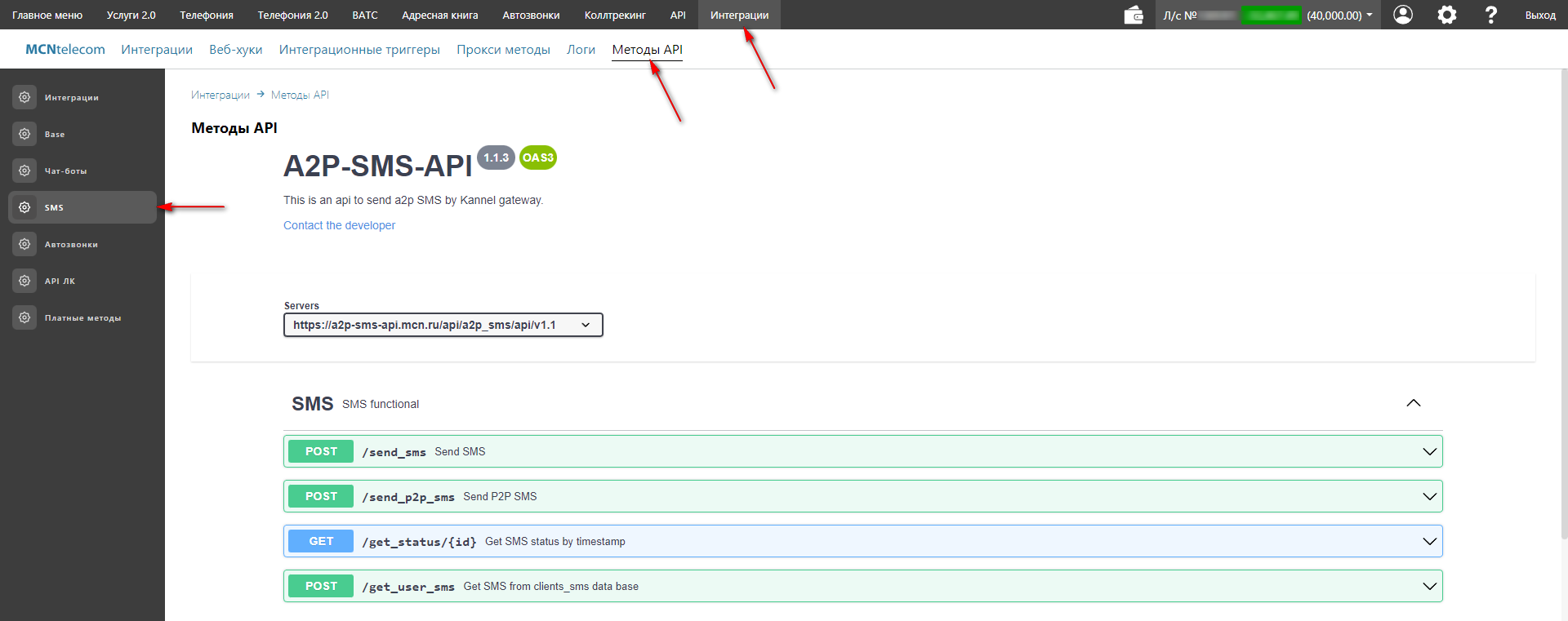
Task: Click Интеграции in the breadcrumb
Action: [x=220, y=95]
